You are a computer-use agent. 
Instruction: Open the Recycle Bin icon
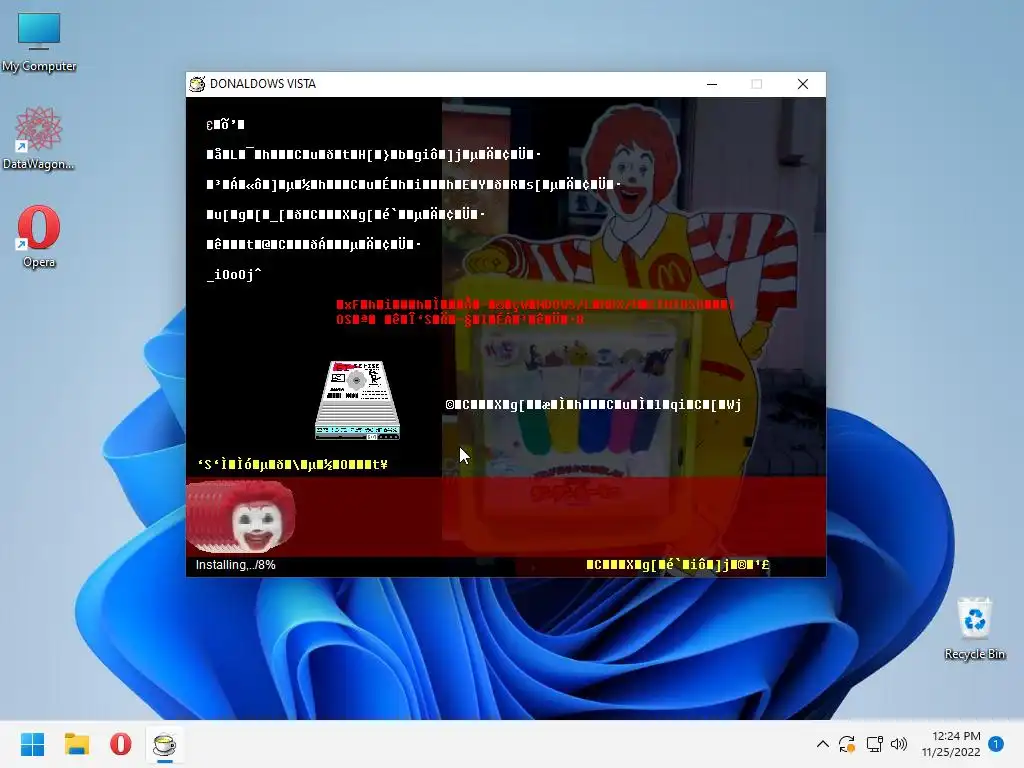coord(974,628)
